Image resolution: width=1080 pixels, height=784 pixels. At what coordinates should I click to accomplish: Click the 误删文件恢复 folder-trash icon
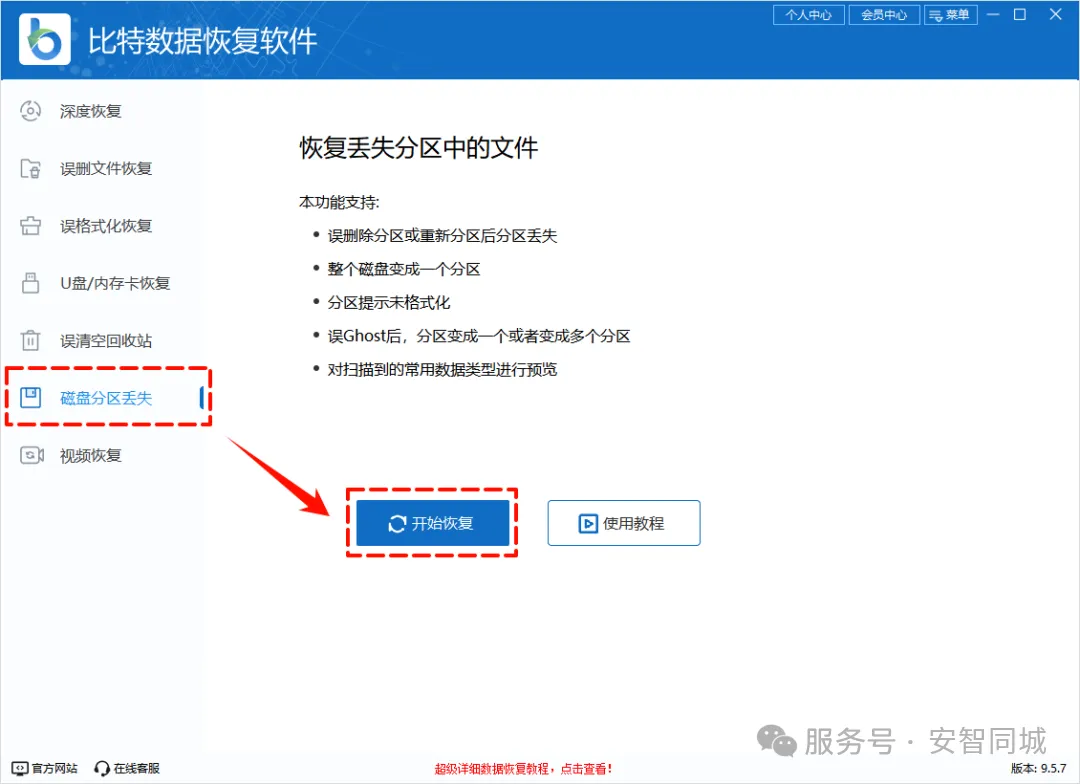coord(30,168)
